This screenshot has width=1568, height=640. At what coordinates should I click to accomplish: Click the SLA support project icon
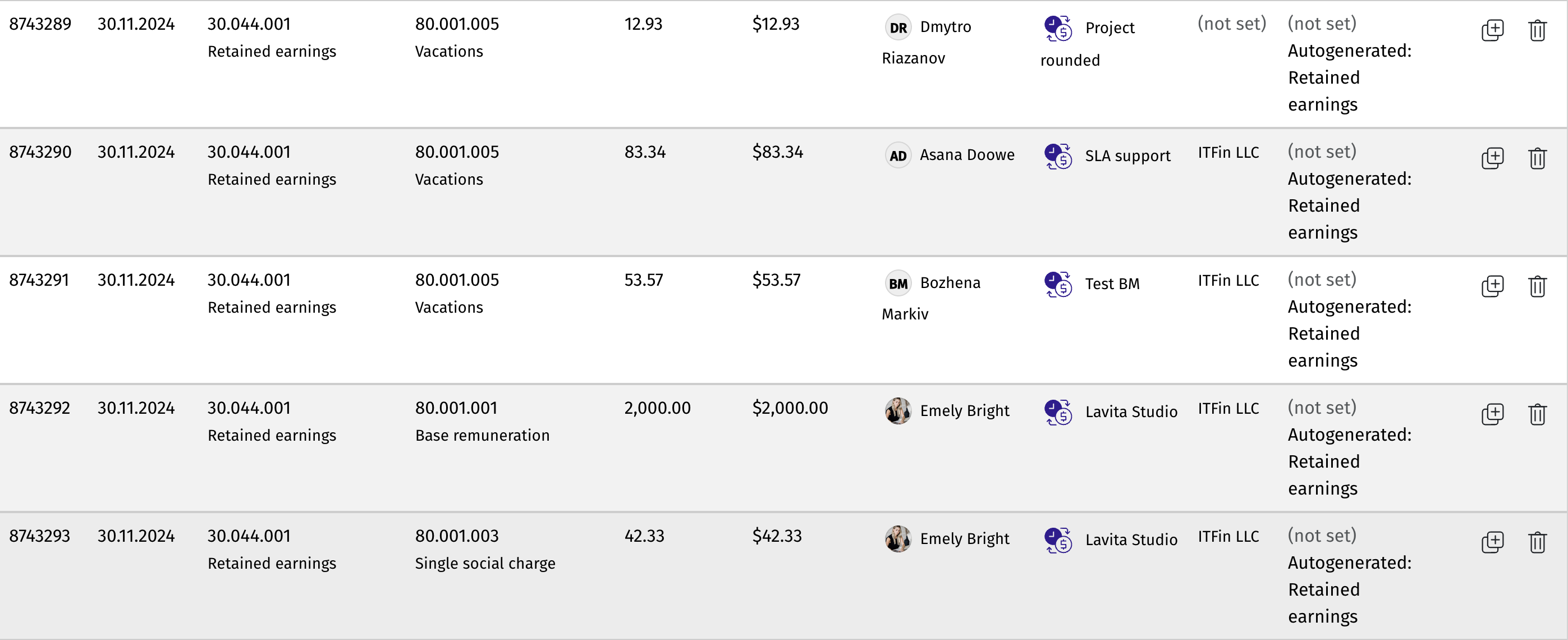tap(1058, 156)
